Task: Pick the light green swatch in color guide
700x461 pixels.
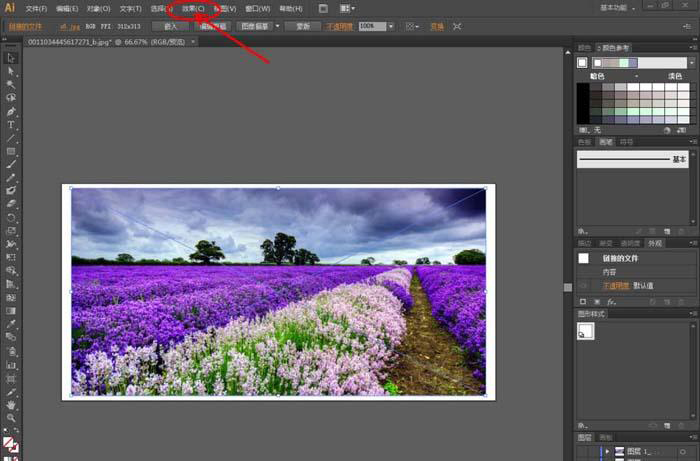Action: pyautogui.click(x=623, y=63)
